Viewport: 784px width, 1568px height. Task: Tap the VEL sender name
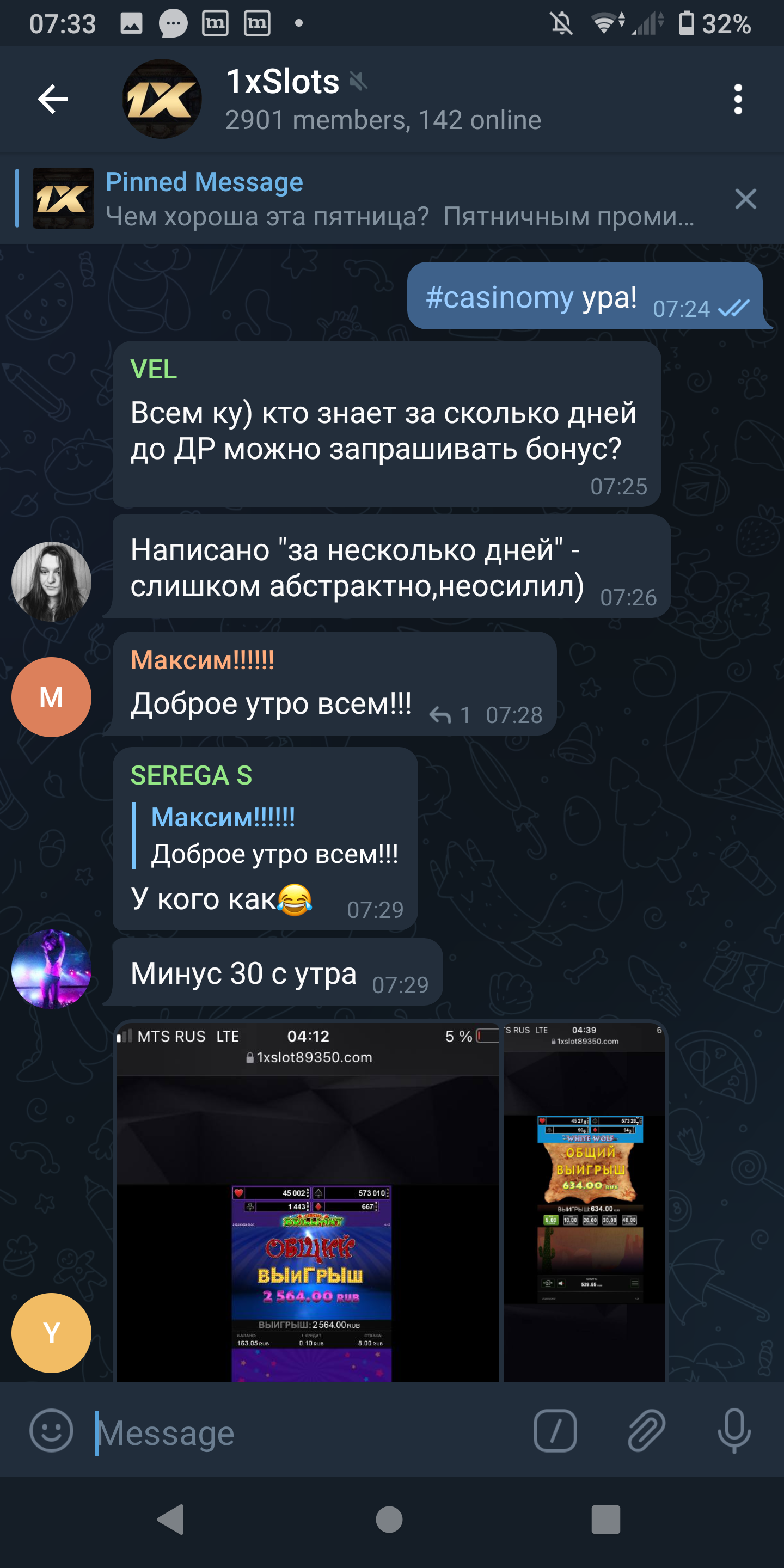tap(154, 370)
